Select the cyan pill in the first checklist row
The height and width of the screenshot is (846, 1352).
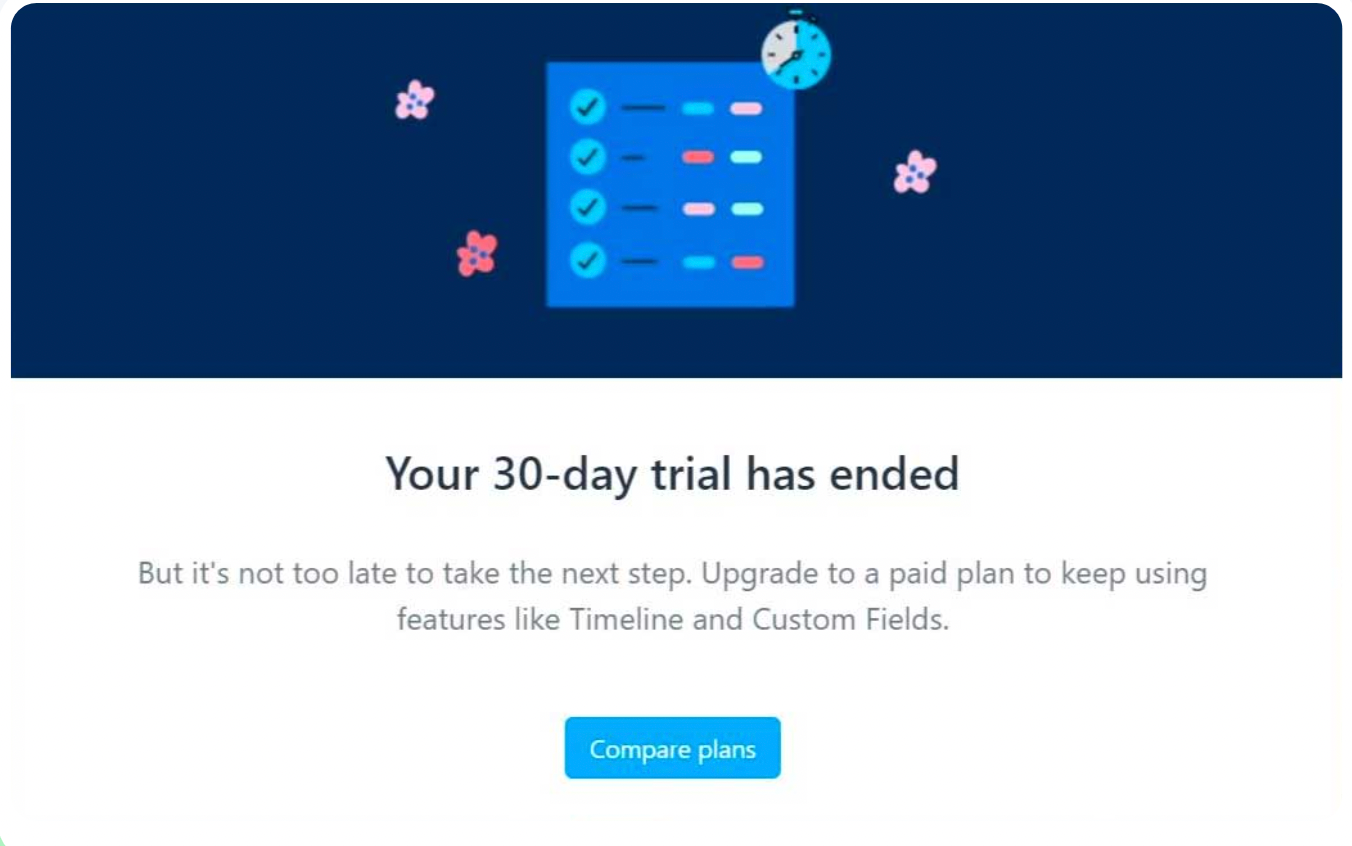click(698, 108)
